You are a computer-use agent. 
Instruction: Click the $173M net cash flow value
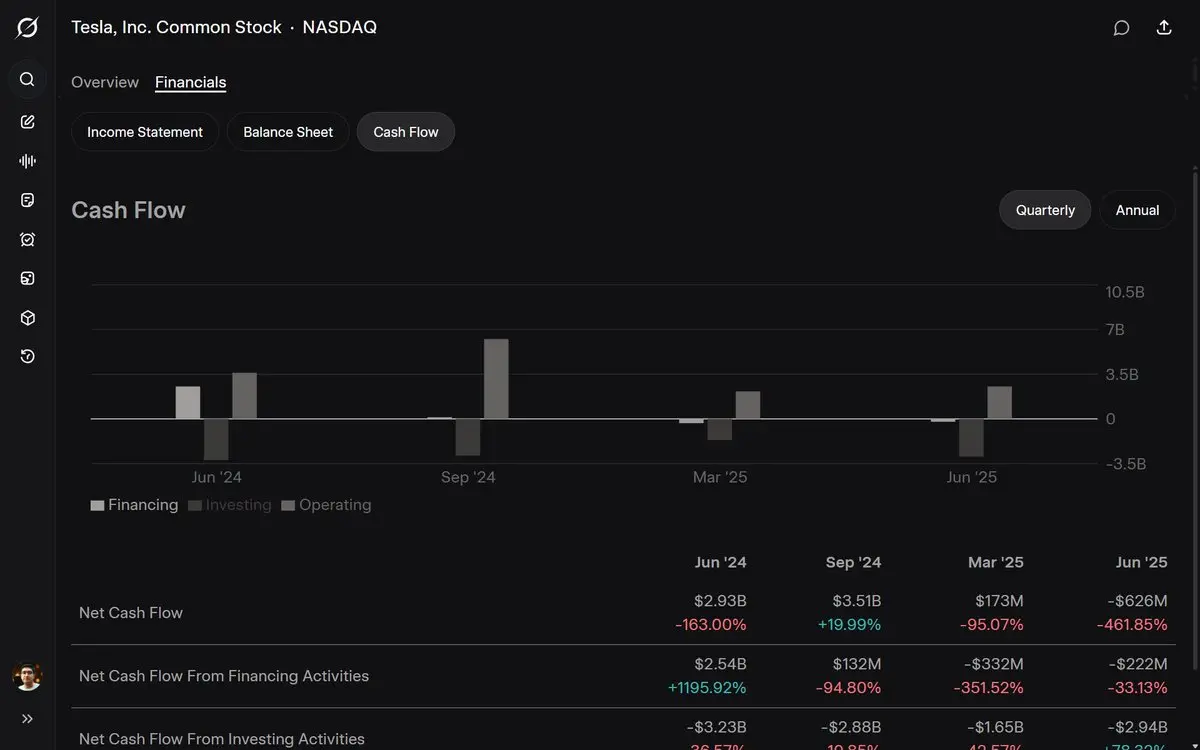click(999, 601)
